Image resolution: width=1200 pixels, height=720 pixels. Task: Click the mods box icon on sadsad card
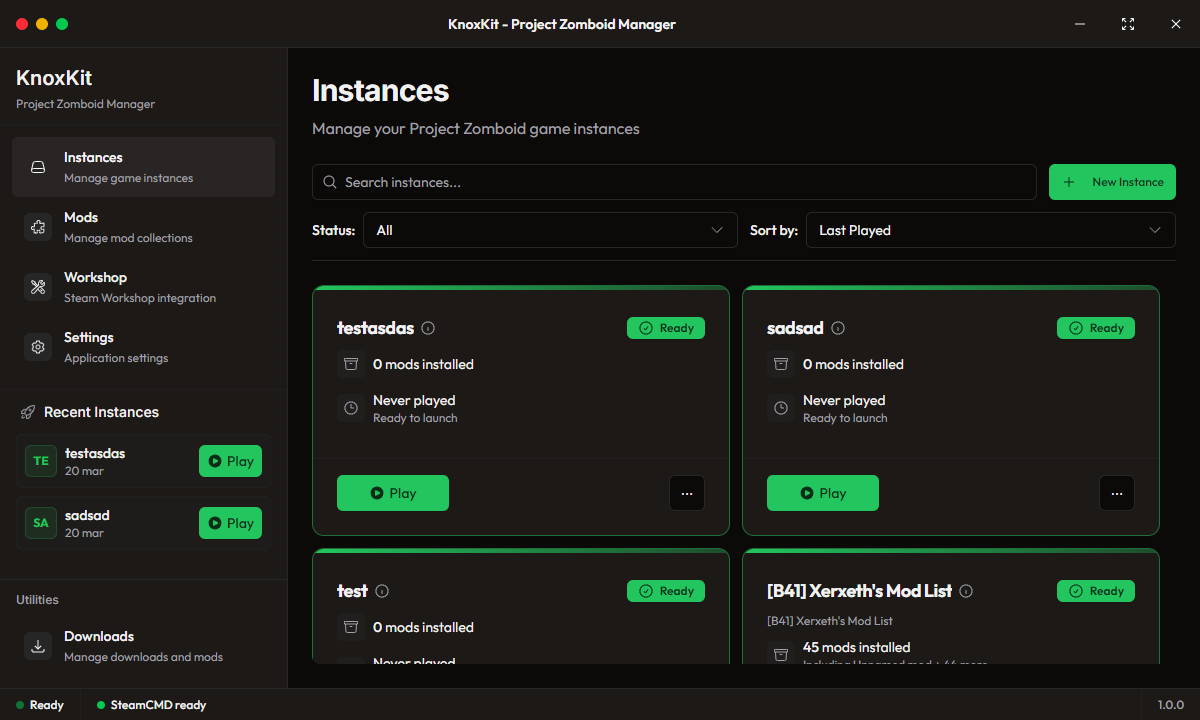click(781, 364)
